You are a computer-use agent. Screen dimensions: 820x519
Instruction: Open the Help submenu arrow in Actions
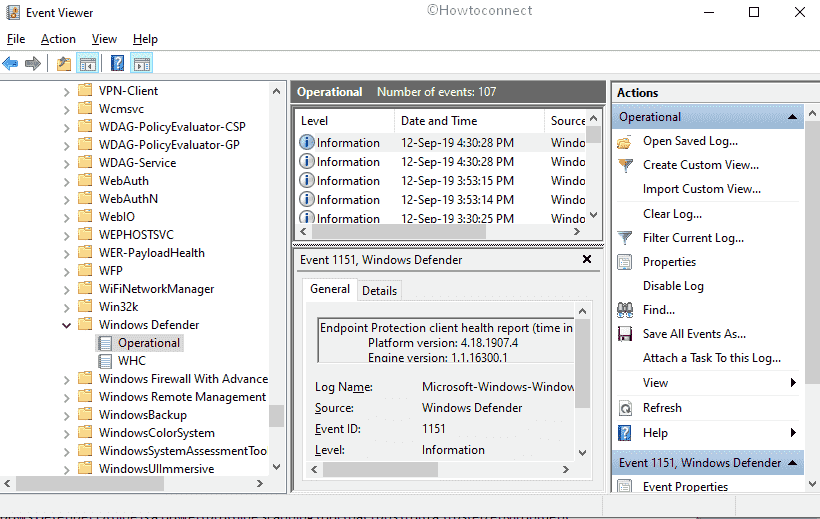click(793, 433)
